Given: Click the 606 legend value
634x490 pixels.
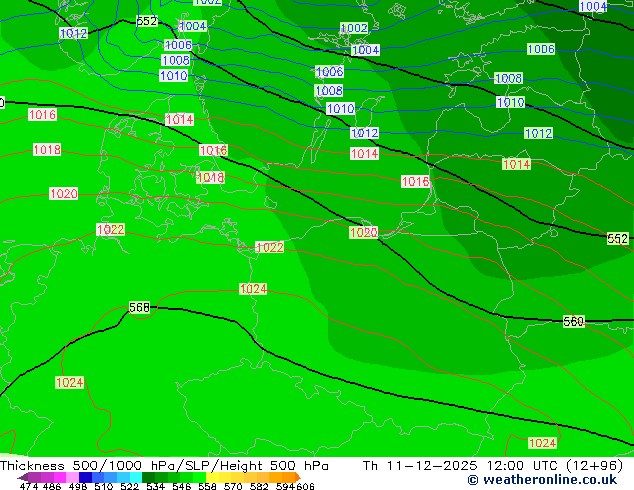Looking at the screenshot, I should click(x=304, y=486).
